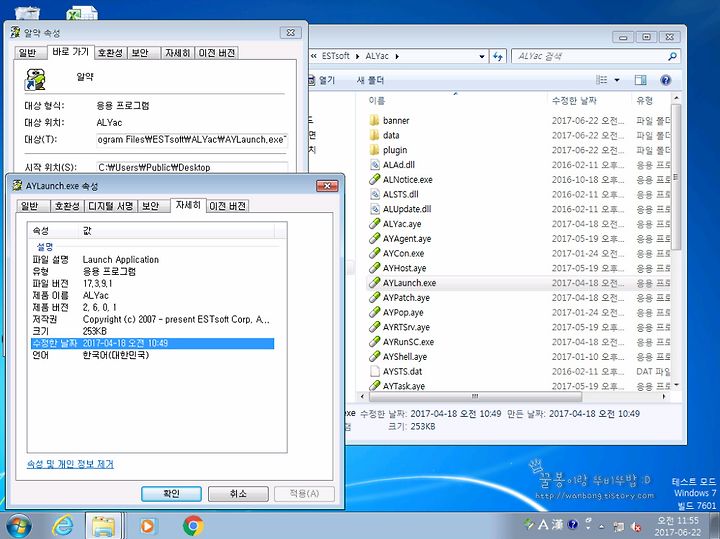
Task: Sort by 수정한 날짜 column header
Action: tap(589, 101)
